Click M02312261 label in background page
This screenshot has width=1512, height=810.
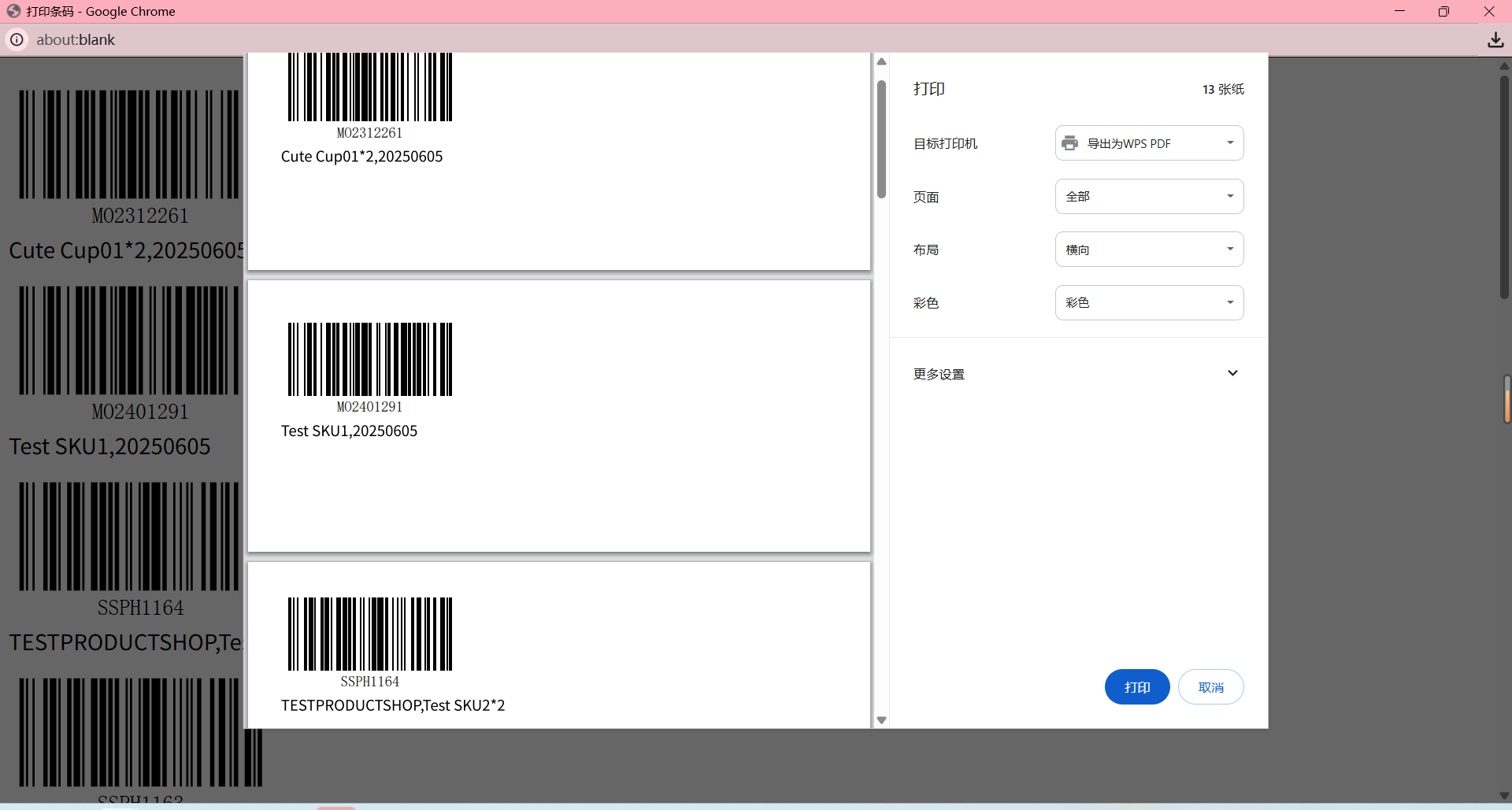point(140,216)
